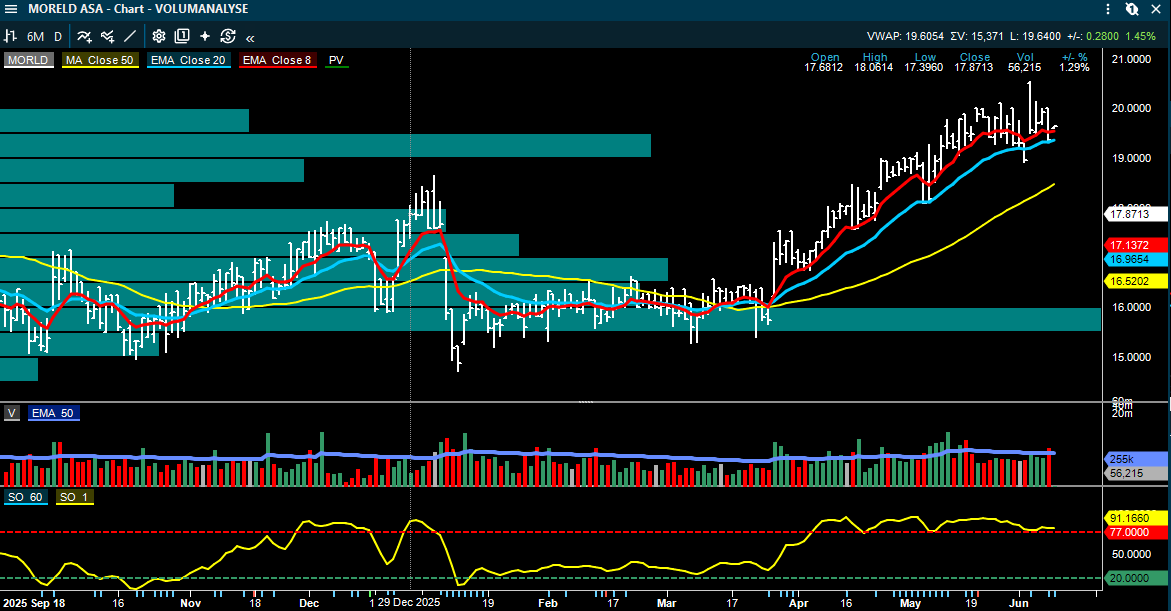Image resolution: width=1171 pixels, height=611 pixels.
Task: Click the yellow 16.5202 MA axis label
Action: pos(1135,282)
